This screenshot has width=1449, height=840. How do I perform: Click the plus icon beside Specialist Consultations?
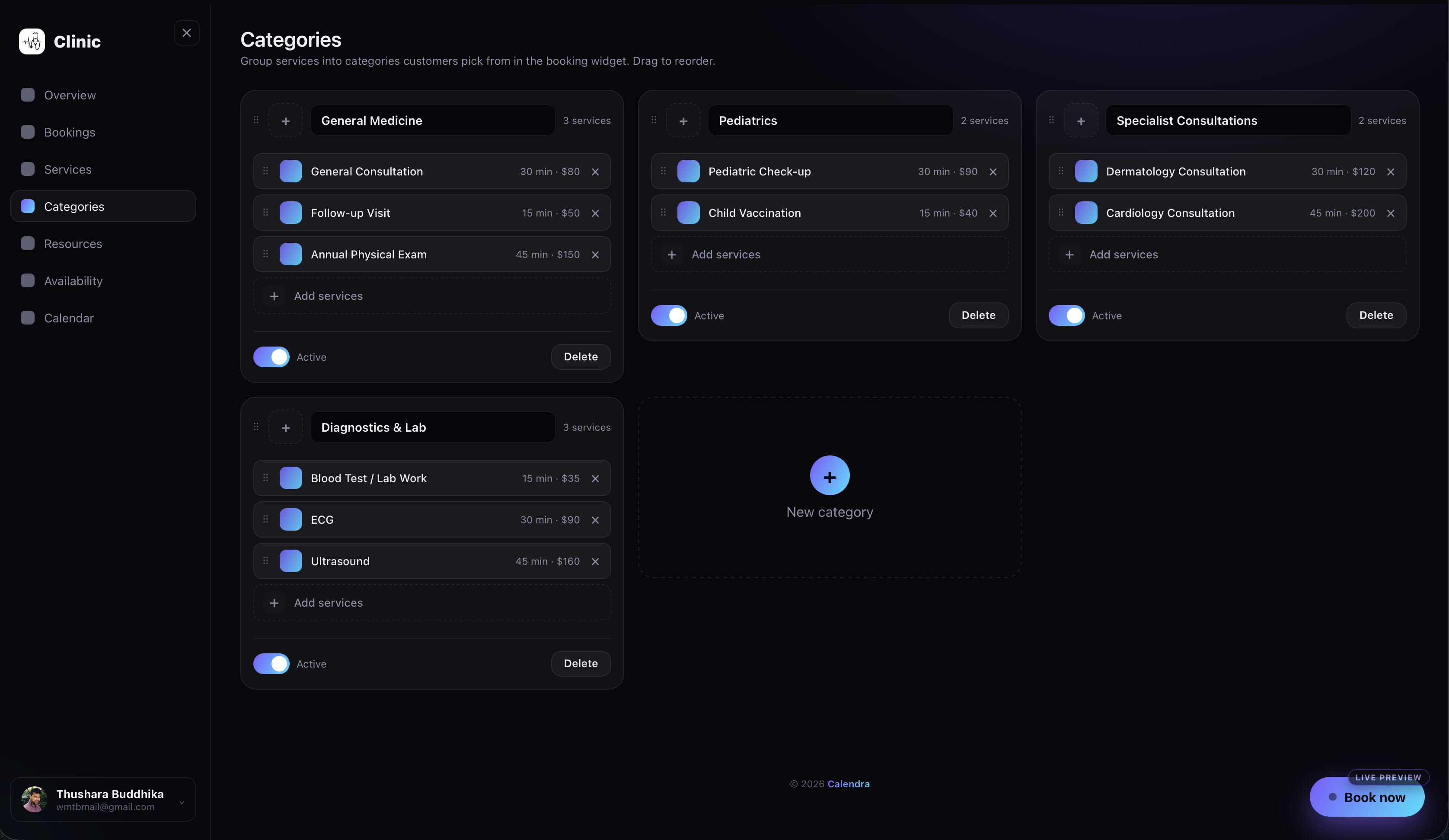1081,121
